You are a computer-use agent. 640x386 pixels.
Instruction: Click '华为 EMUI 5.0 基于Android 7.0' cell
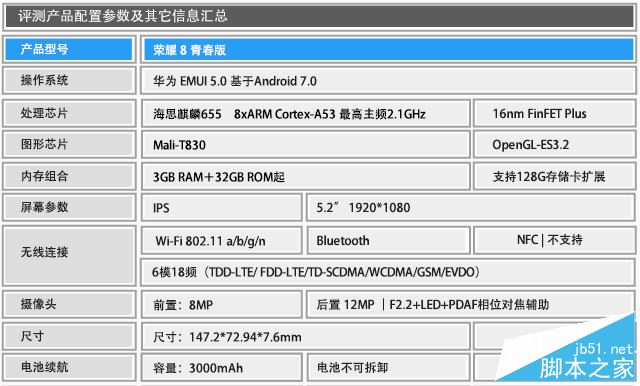click(x=388, y=81)
